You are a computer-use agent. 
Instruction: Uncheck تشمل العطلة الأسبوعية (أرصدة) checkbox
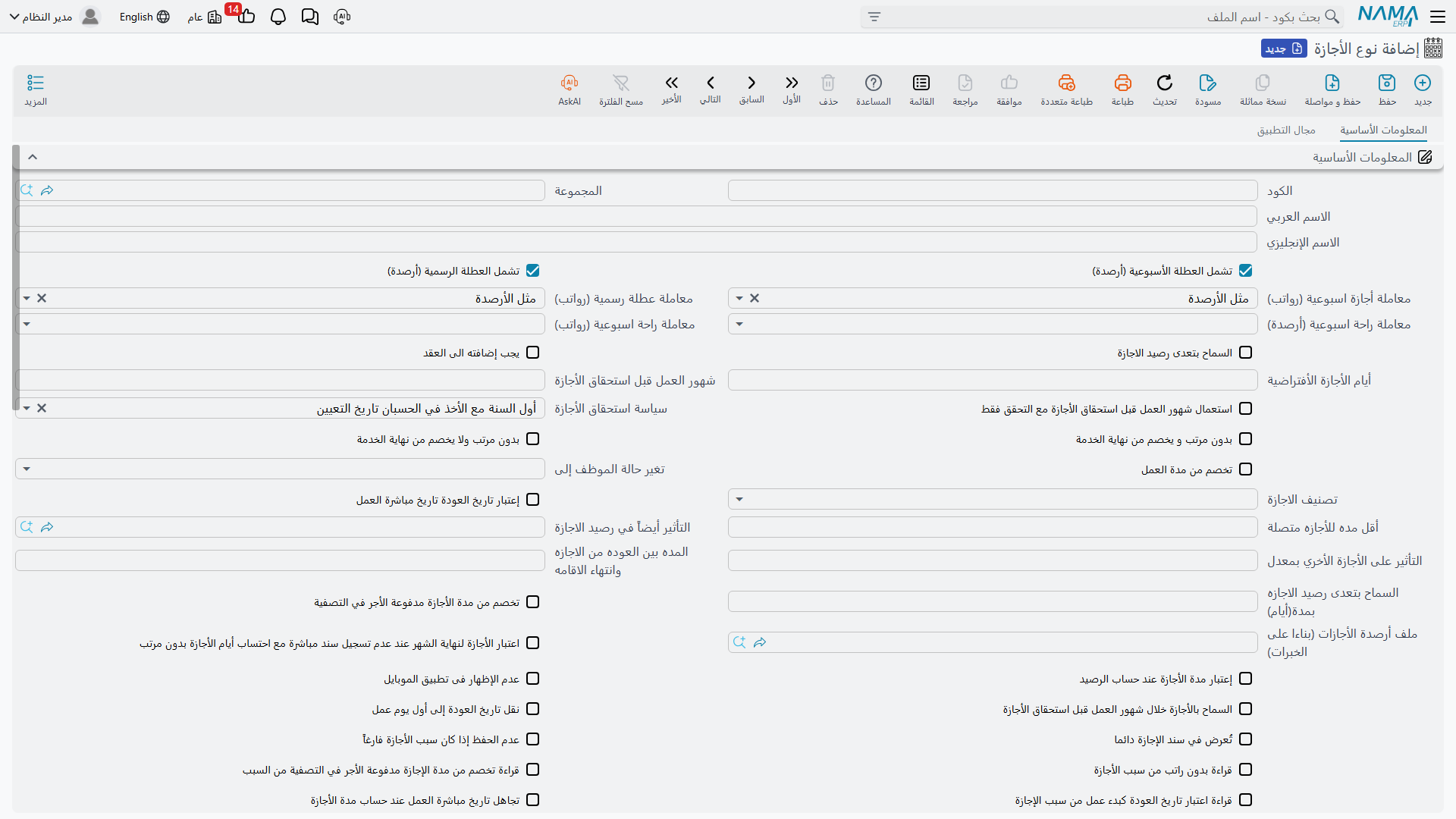point(1245,271)
